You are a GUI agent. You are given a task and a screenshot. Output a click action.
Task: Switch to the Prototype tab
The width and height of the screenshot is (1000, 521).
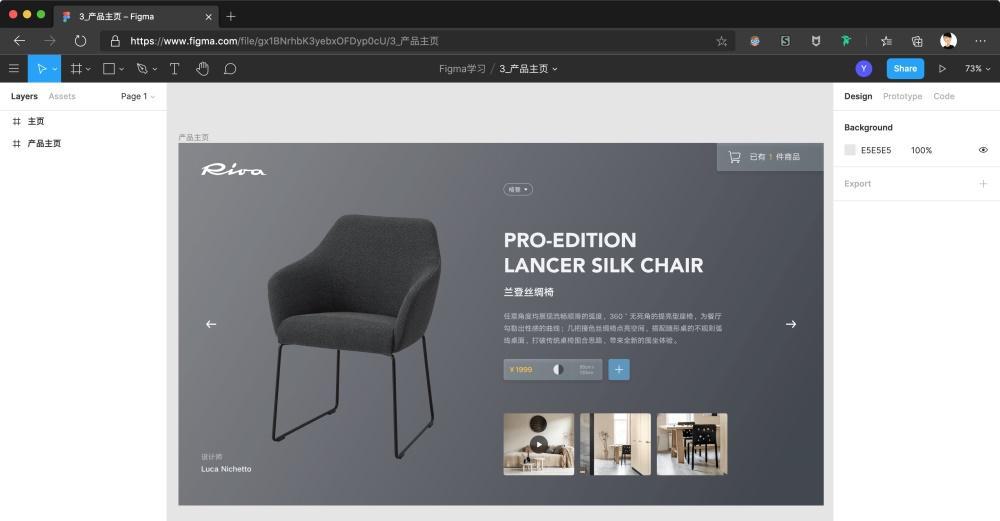point(902,96)
